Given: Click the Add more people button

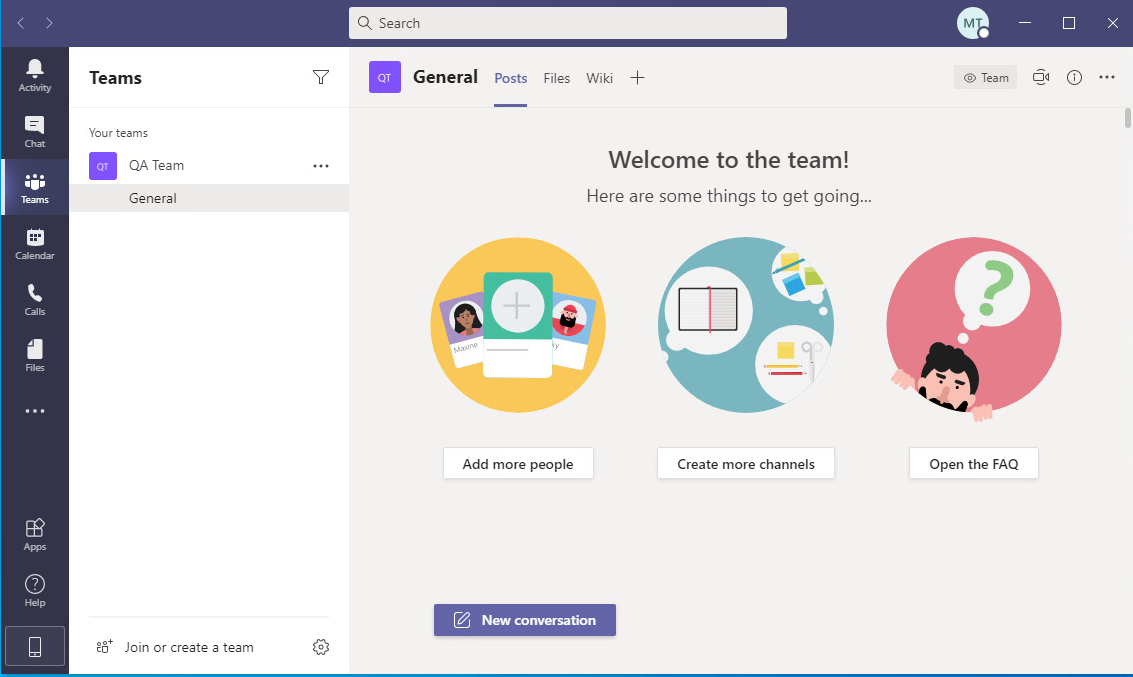Looking at the screenshot, I should pos(518,464).
